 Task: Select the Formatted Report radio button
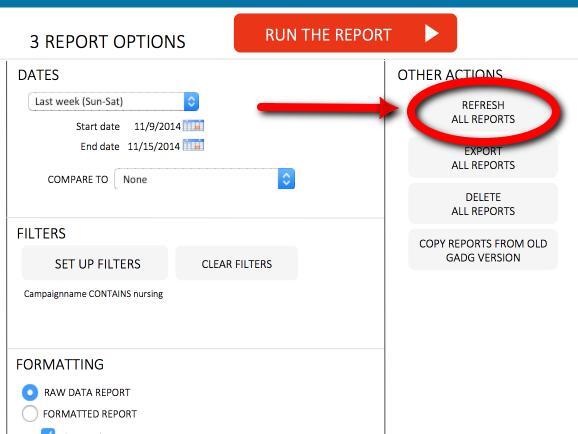pos(30,413)
